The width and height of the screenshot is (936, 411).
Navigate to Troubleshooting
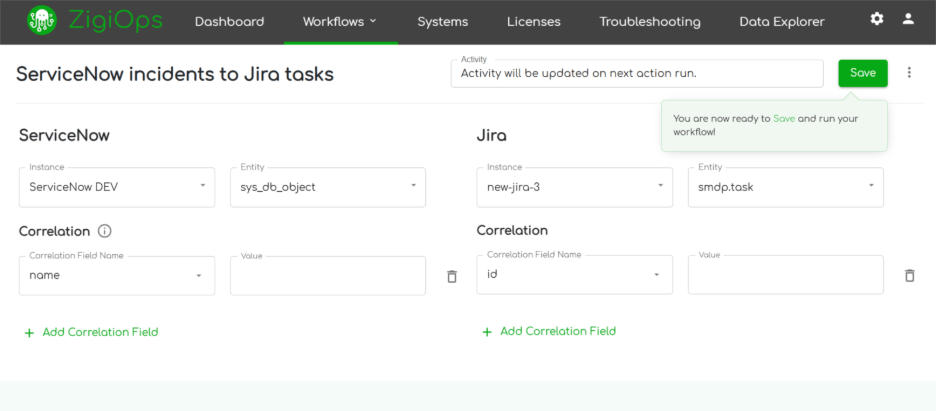pos(649,22)
